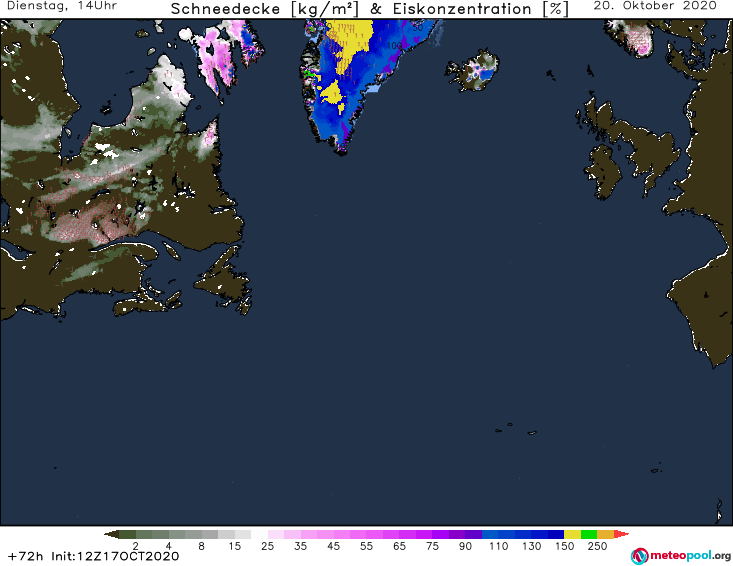This screenshot has width=733, height=566.
Task: Click legend value '75'
Action: click(x=432, y=546)
